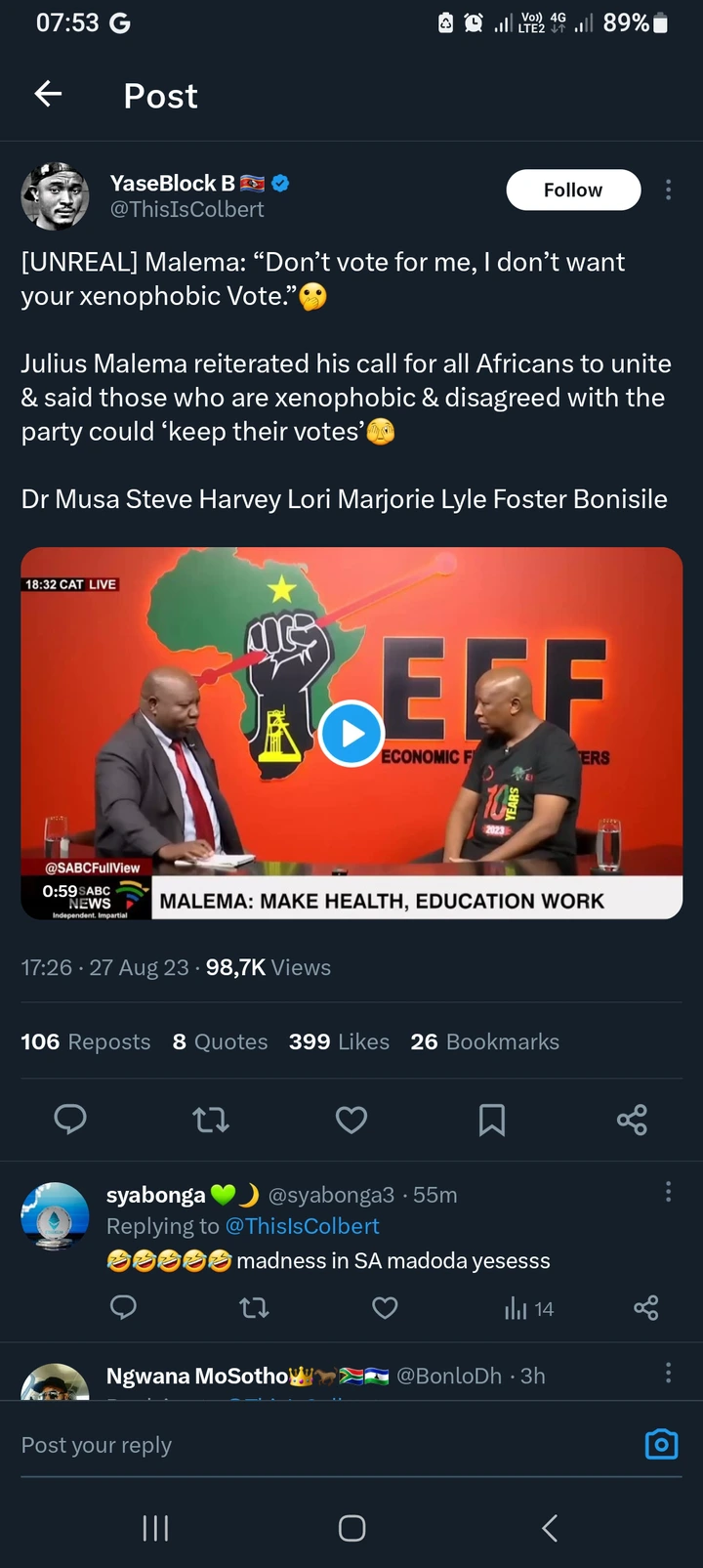Follow the YaseBlock B account
The width and height of the screenshot is (703, 1568).
click(x=573, y=190)
